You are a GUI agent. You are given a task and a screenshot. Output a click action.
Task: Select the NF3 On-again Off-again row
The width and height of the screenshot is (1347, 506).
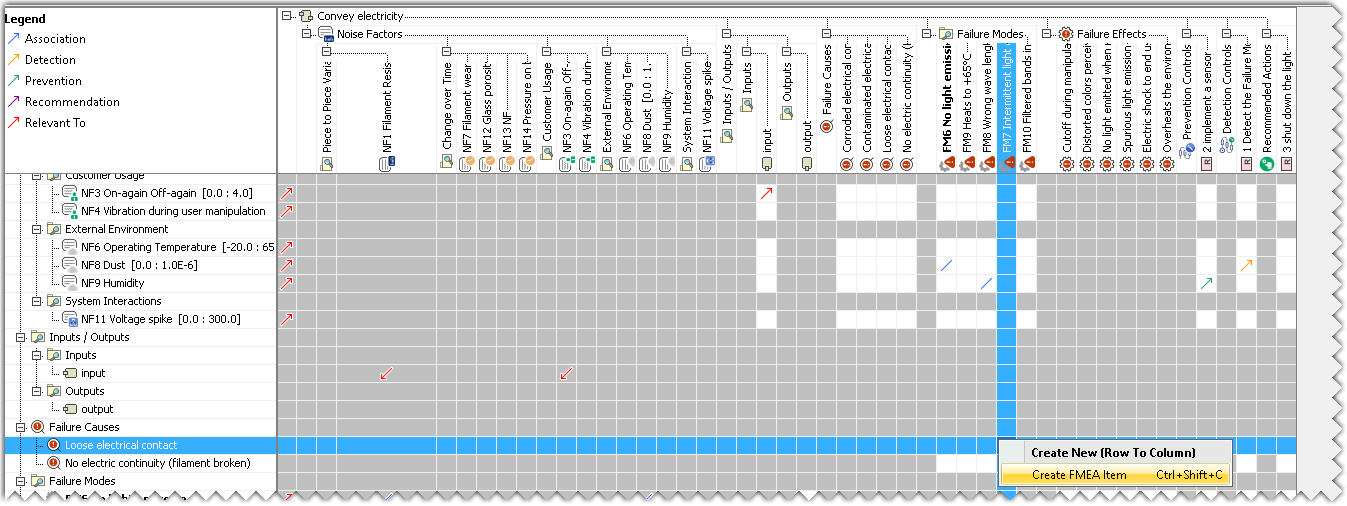coord(140,193)
